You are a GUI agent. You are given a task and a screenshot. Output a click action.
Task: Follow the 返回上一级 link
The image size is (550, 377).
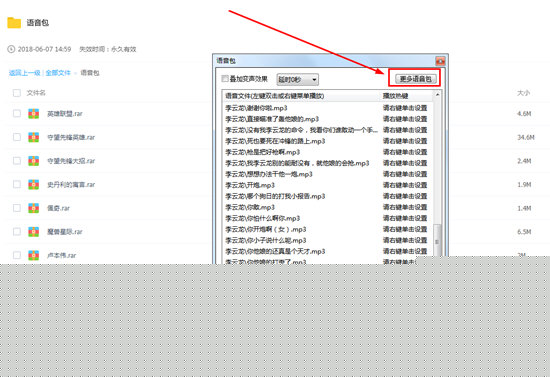tap(25, 73)
